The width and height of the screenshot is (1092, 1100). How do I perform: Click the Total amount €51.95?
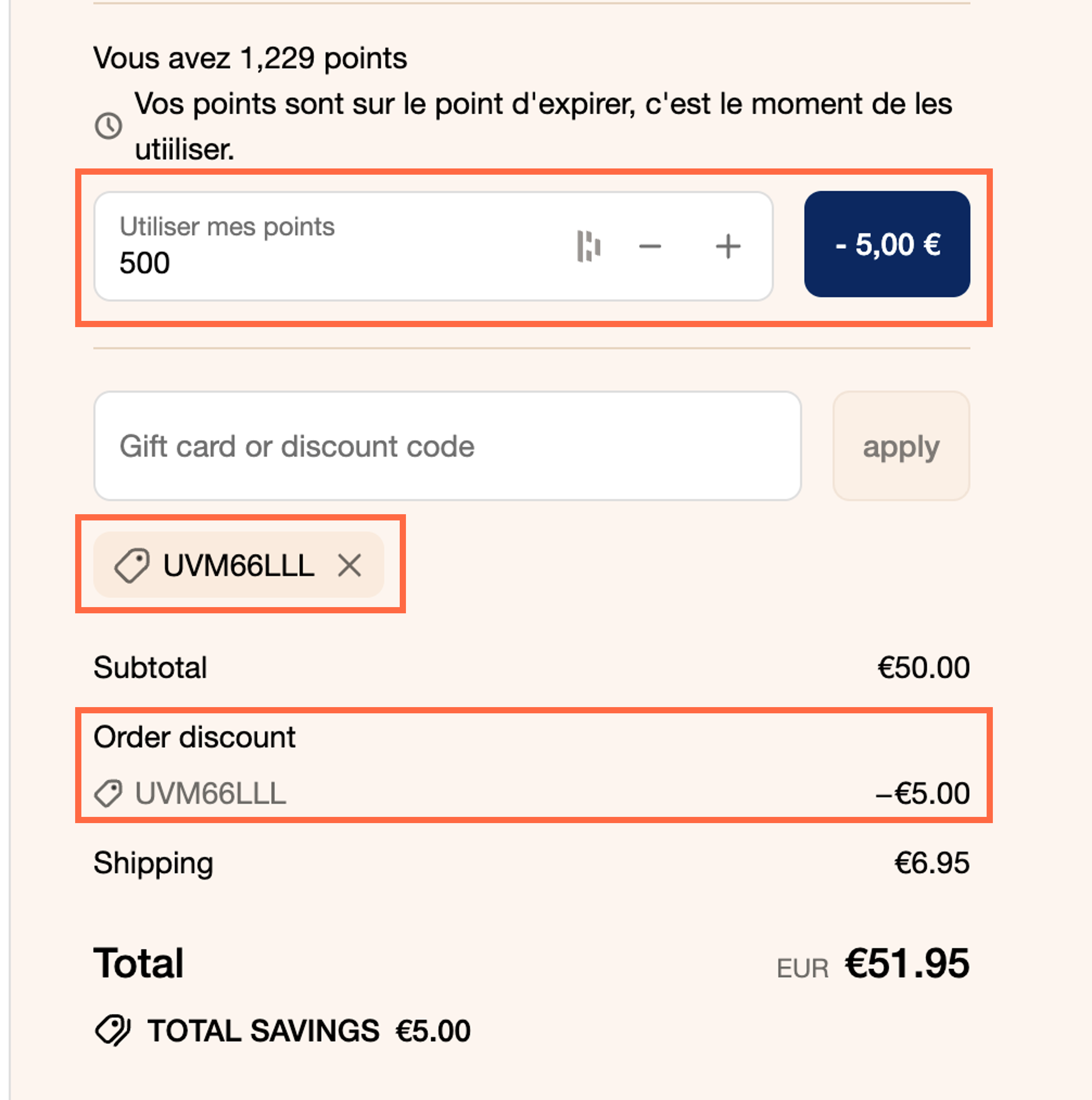point(907,964)
